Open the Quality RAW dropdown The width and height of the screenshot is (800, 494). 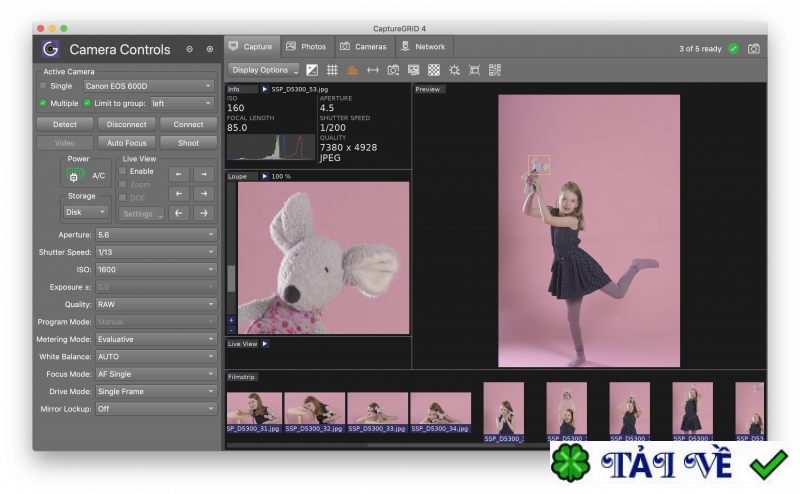click(155, 304)
